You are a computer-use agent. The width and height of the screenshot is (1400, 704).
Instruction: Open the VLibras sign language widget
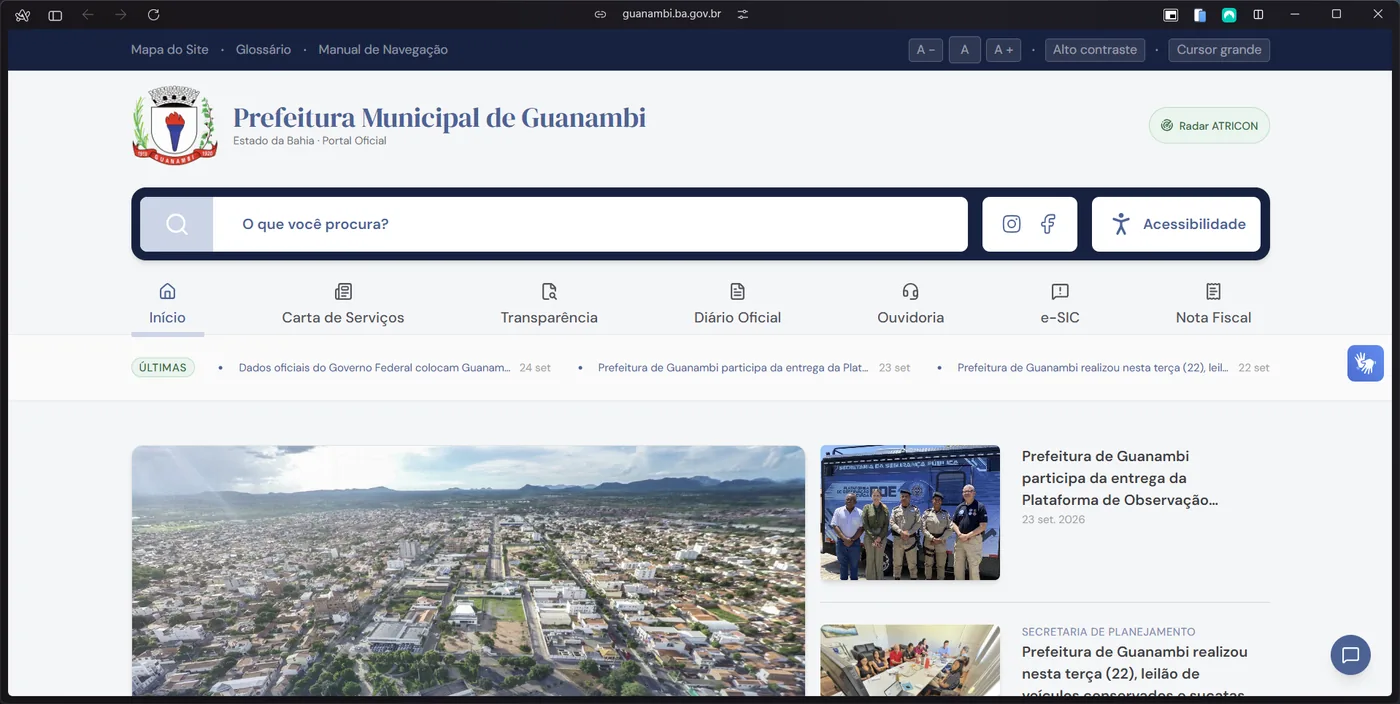point(1365,362)
